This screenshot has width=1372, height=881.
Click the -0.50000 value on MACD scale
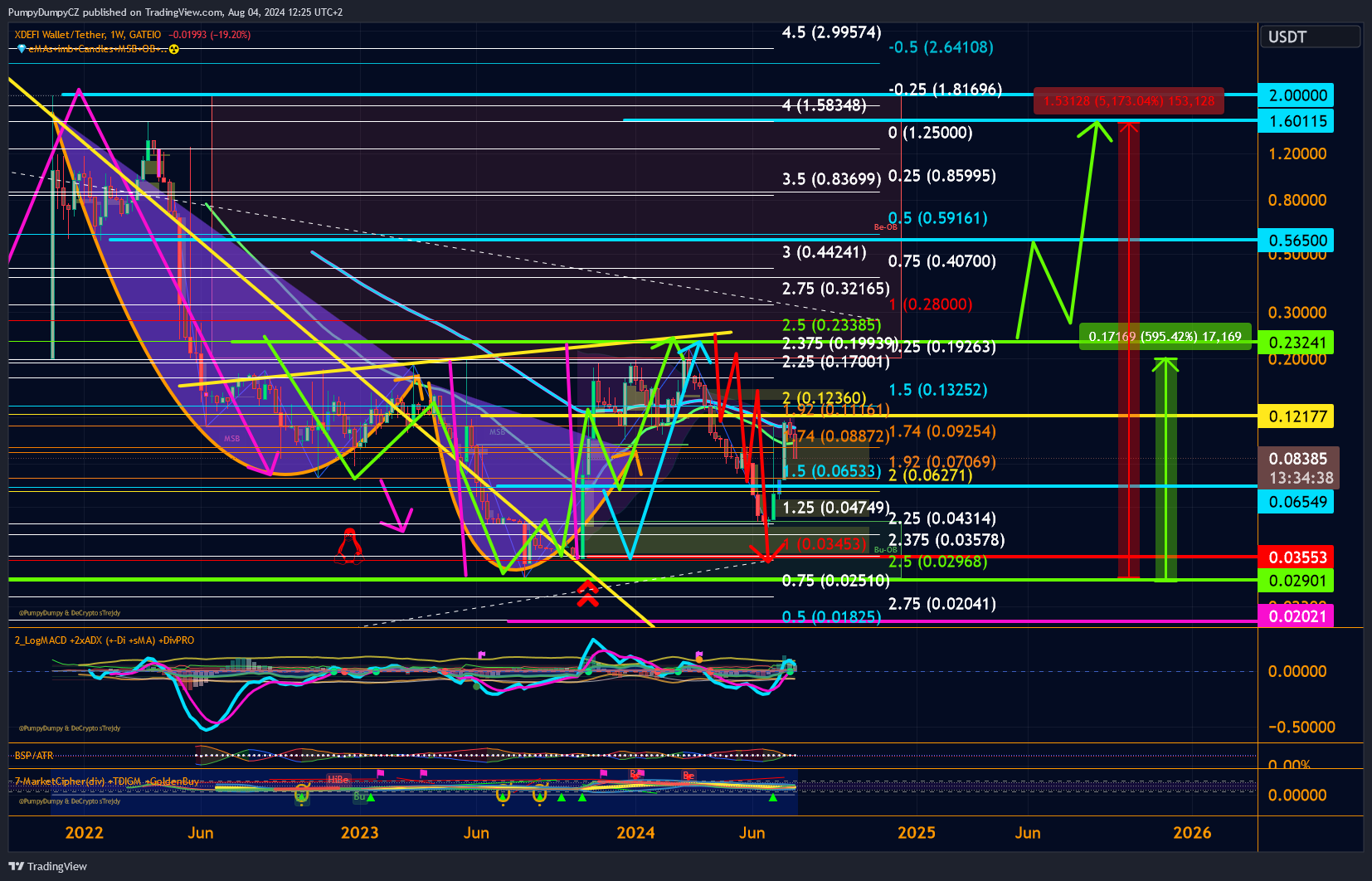1301,728
